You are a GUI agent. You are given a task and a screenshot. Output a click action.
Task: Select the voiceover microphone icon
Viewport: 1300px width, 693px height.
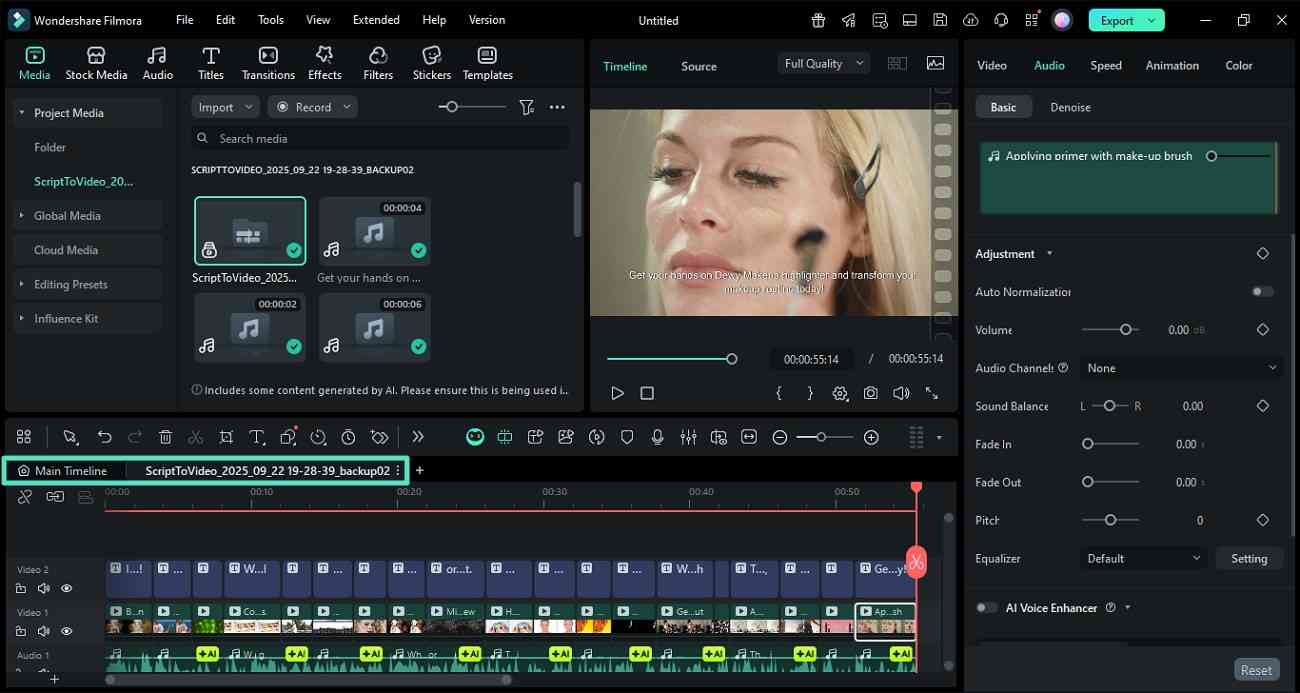tap(657, 437)
